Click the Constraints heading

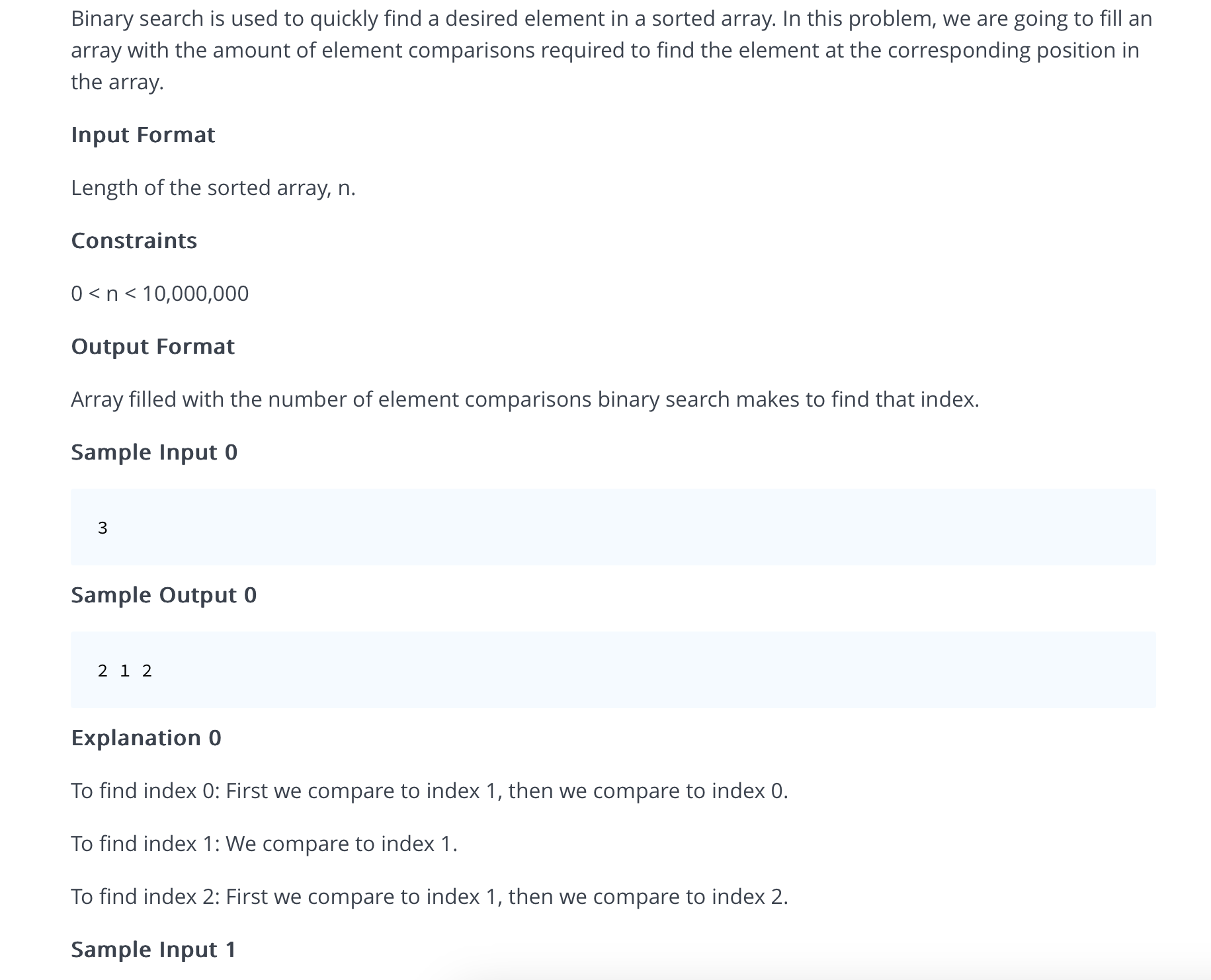(x=134, y=241)
